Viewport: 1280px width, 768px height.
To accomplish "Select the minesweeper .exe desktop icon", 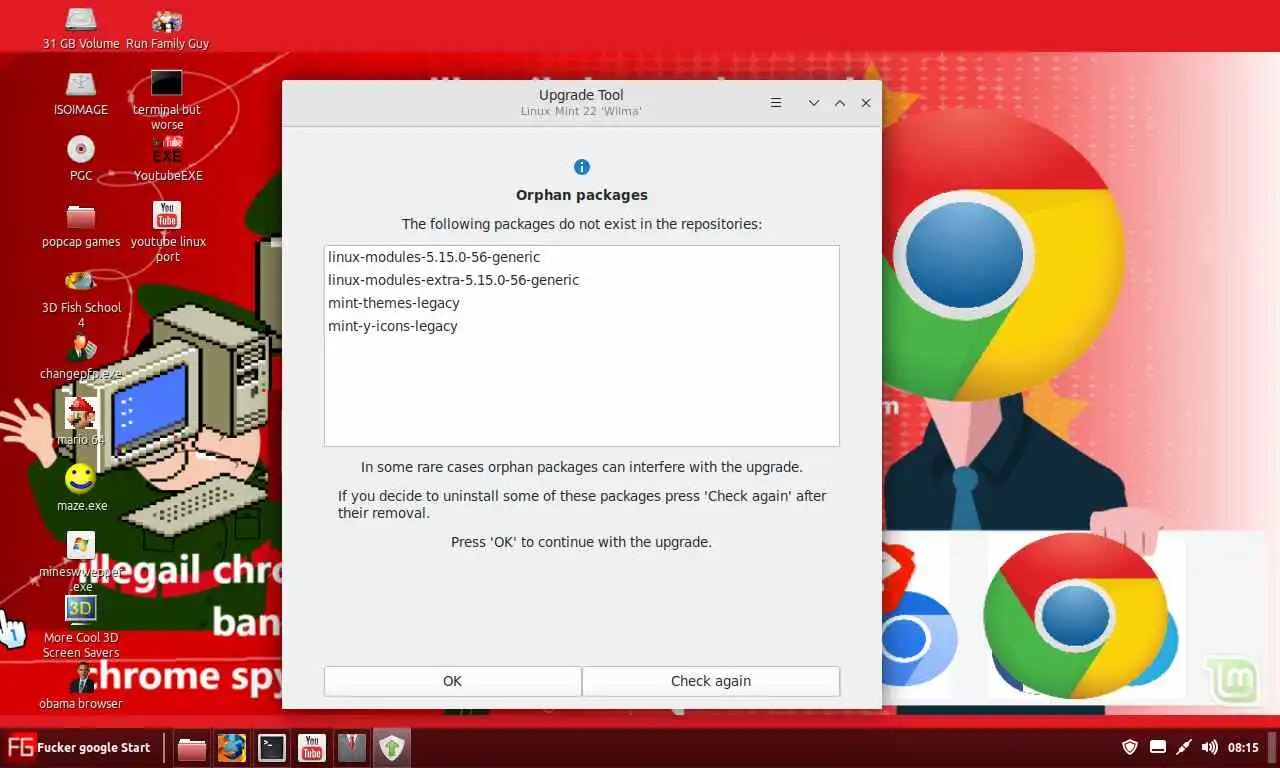I will pos(81,562).
